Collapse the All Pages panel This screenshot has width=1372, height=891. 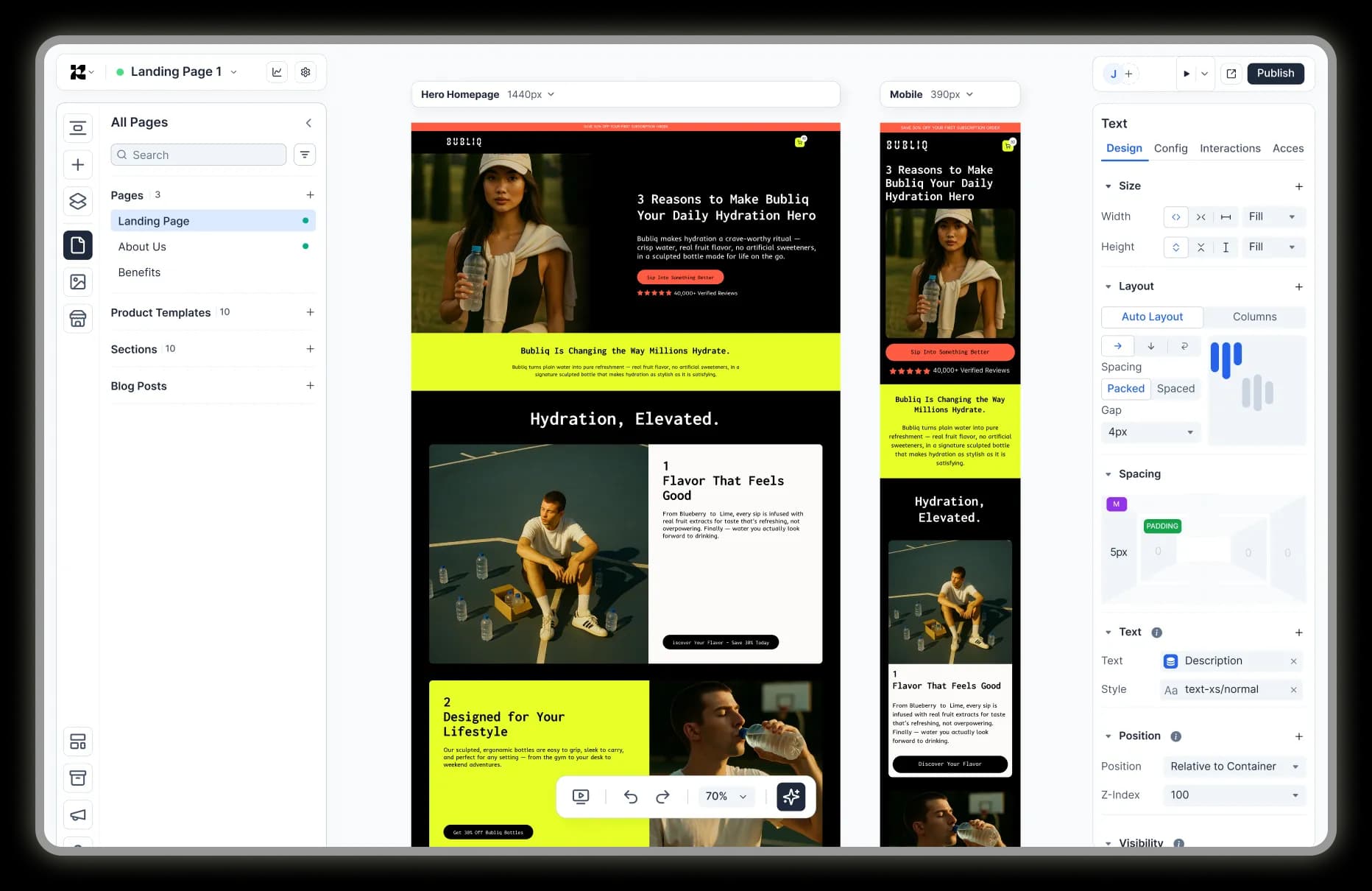(x=308, y=123)
